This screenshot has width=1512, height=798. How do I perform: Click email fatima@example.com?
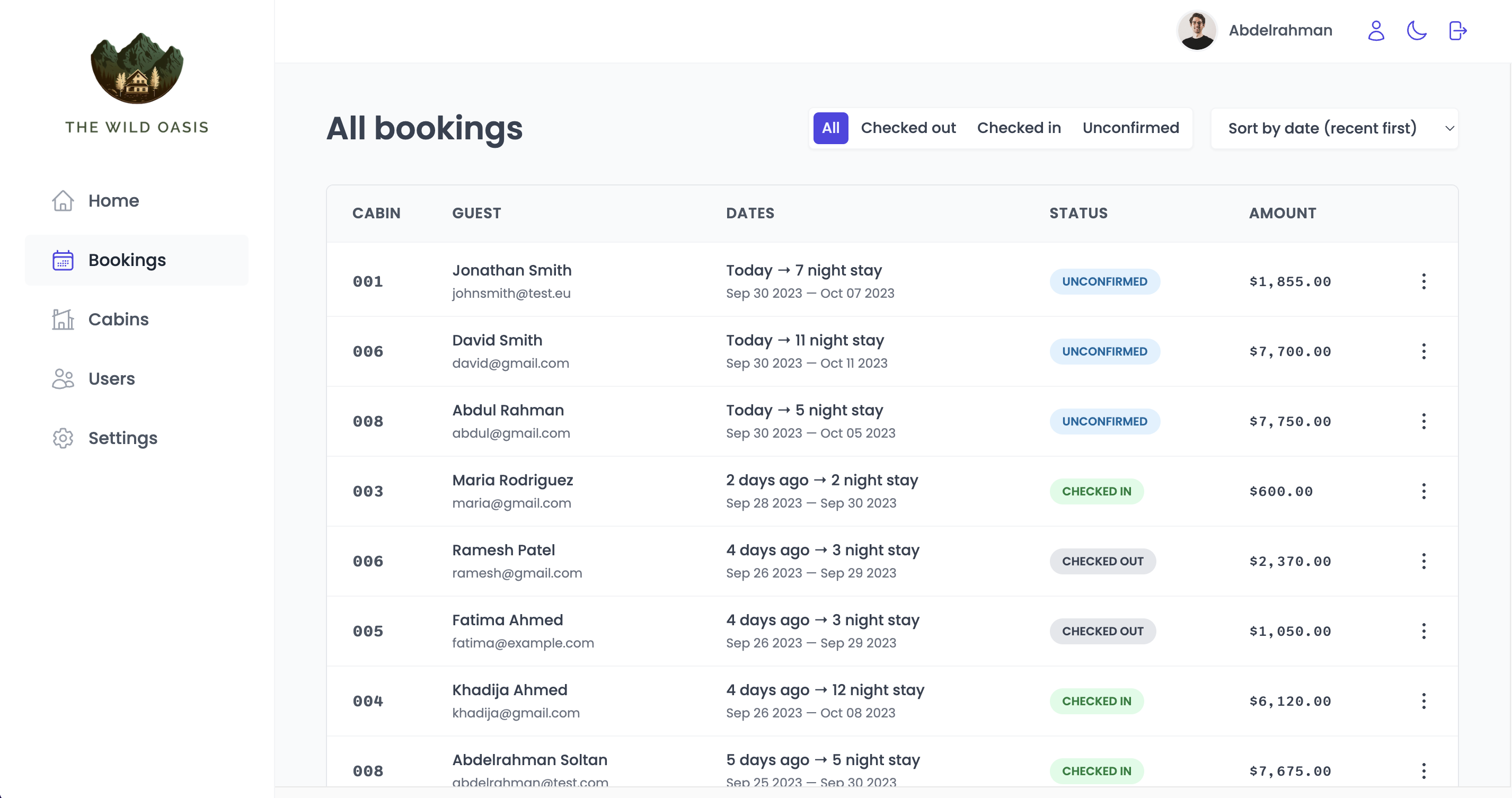click(523, 643)
